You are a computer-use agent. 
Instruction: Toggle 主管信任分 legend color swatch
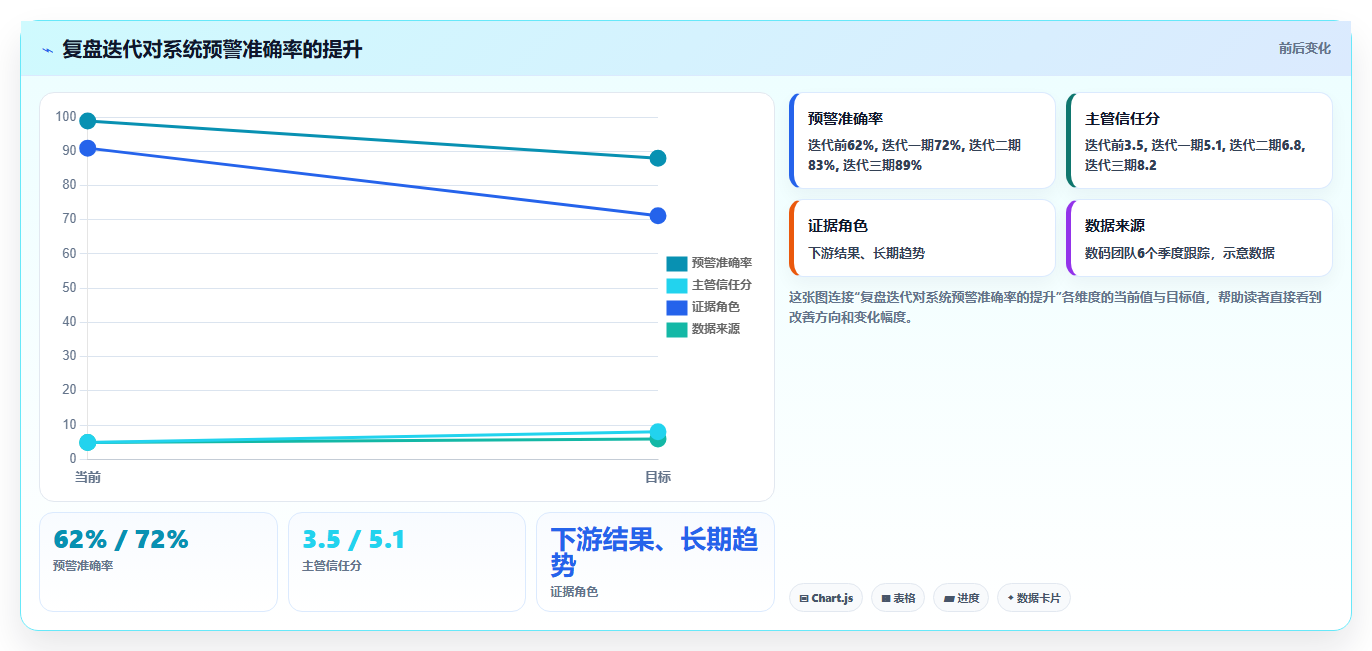[677, 285]
